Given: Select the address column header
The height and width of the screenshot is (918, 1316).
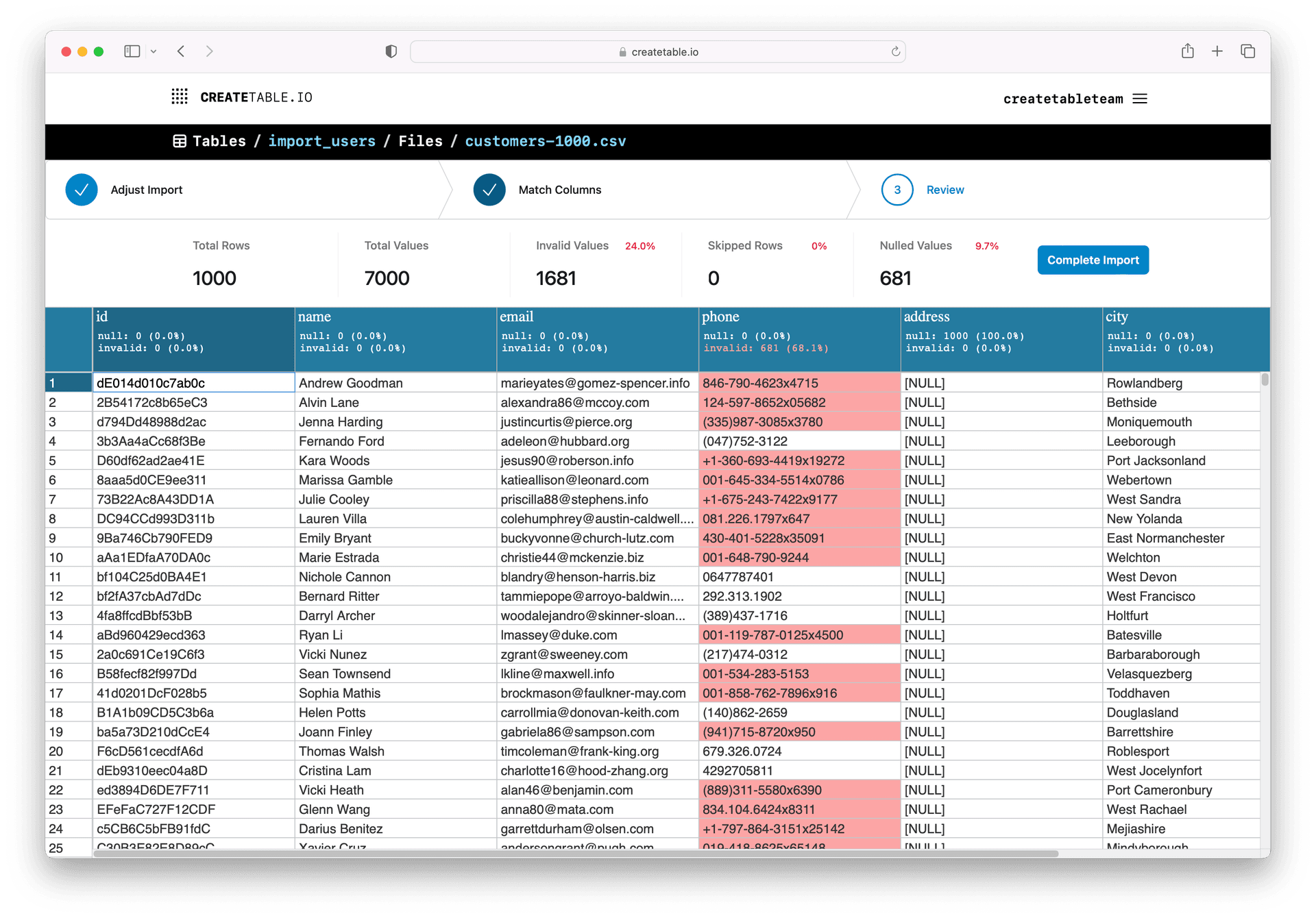Looking at the screenshot, I should pos(1001,339).
